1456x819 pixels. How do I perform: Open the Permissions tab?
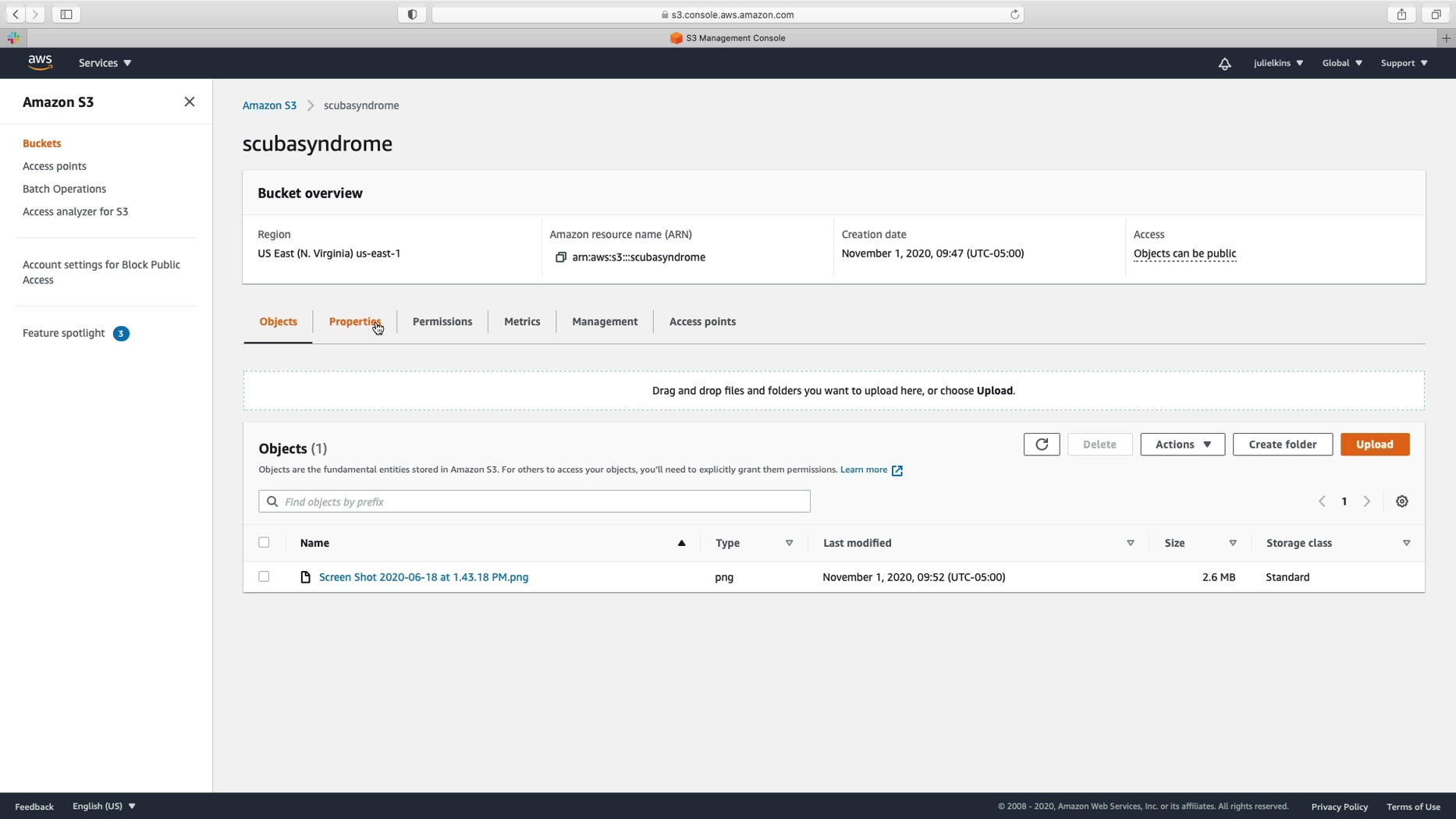[442, 322]
